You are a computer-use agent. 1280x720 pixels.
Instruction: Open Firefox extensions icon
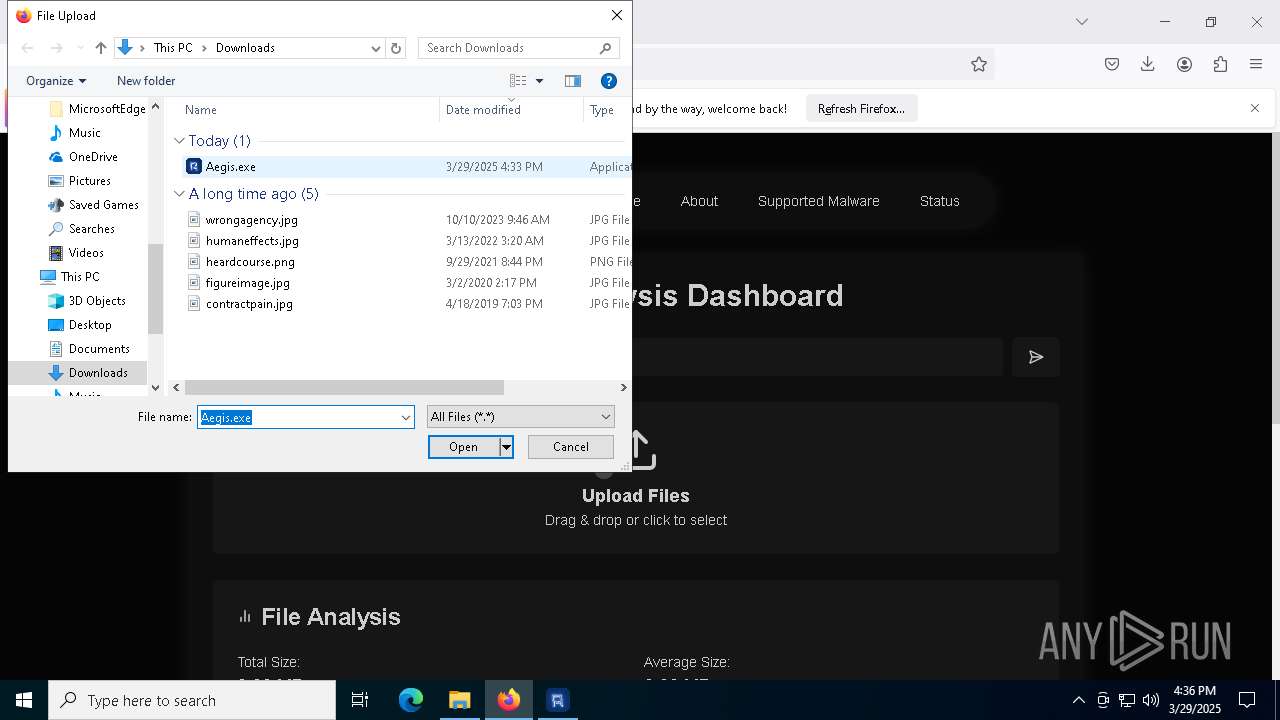(1220, 64)
